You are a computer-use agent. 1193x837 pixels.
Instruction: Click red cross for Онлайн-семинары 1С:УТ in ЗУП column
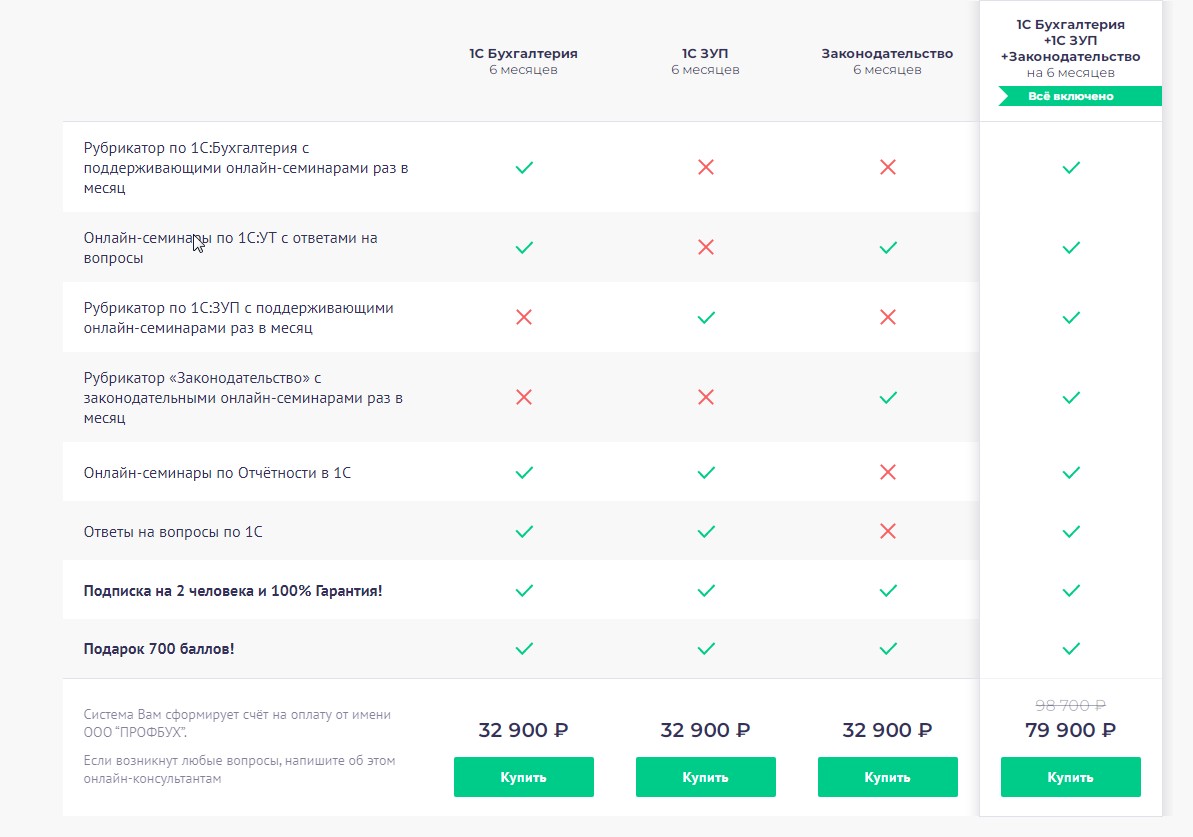pyautogui.click(x=705, y=247)
